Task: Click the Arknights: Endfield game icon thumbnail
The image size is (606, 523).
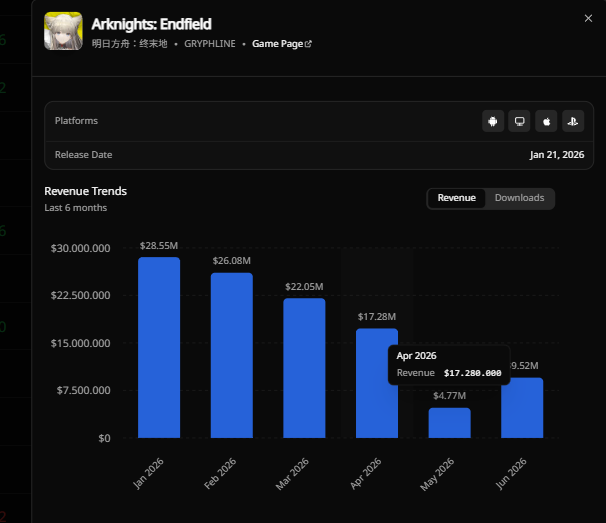Action: [x=63, y=31]
